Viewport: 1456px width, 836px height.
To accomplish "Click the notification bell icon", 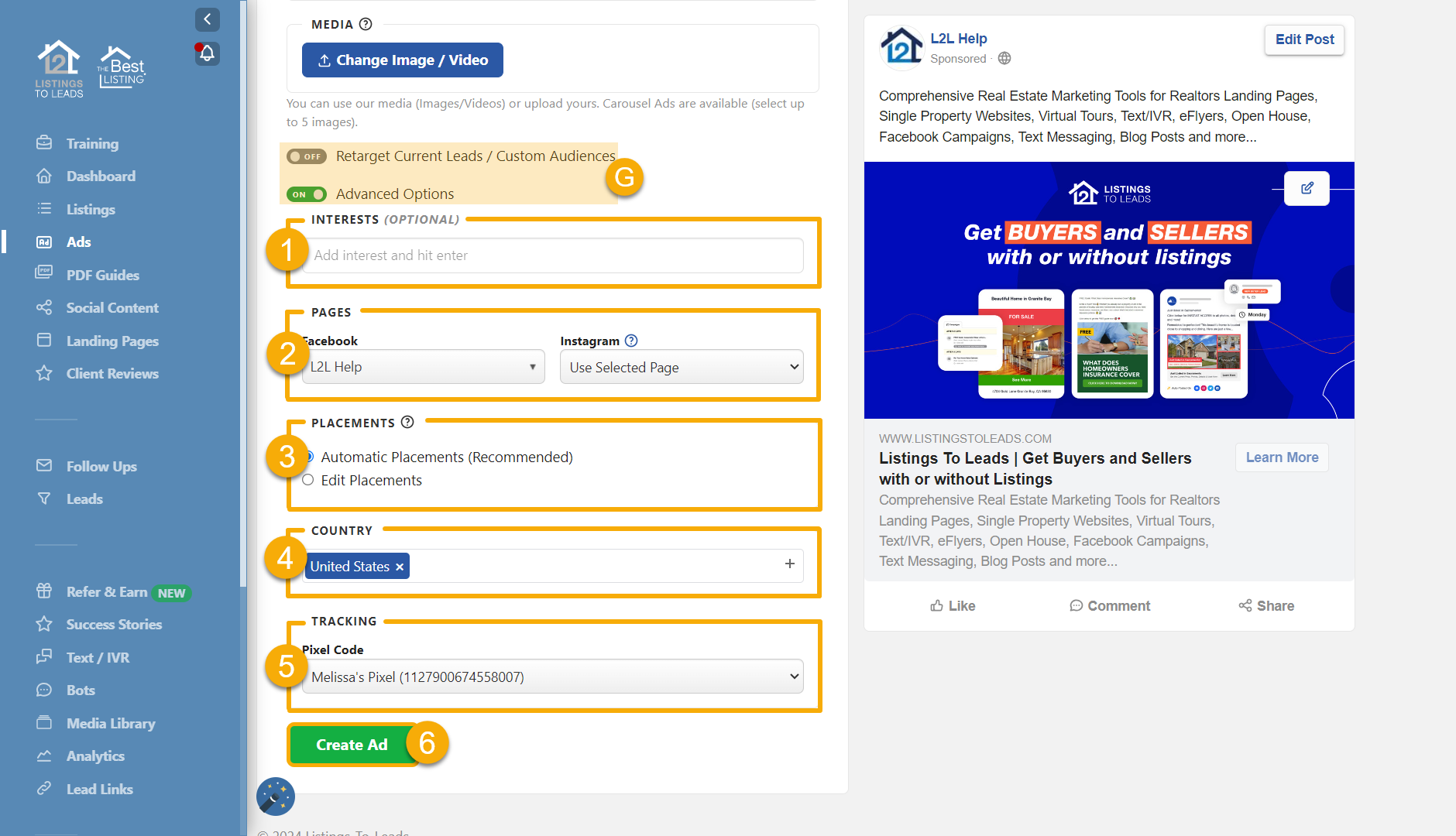I will pyautogui.click(x=206, y=53).
